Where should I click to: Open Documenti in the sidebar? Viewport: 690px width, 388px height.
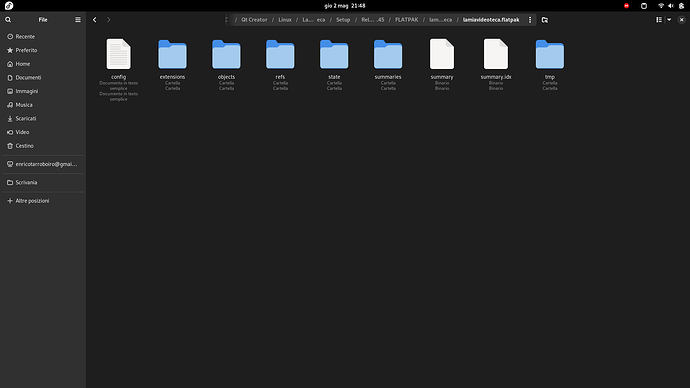coord(43,77)
